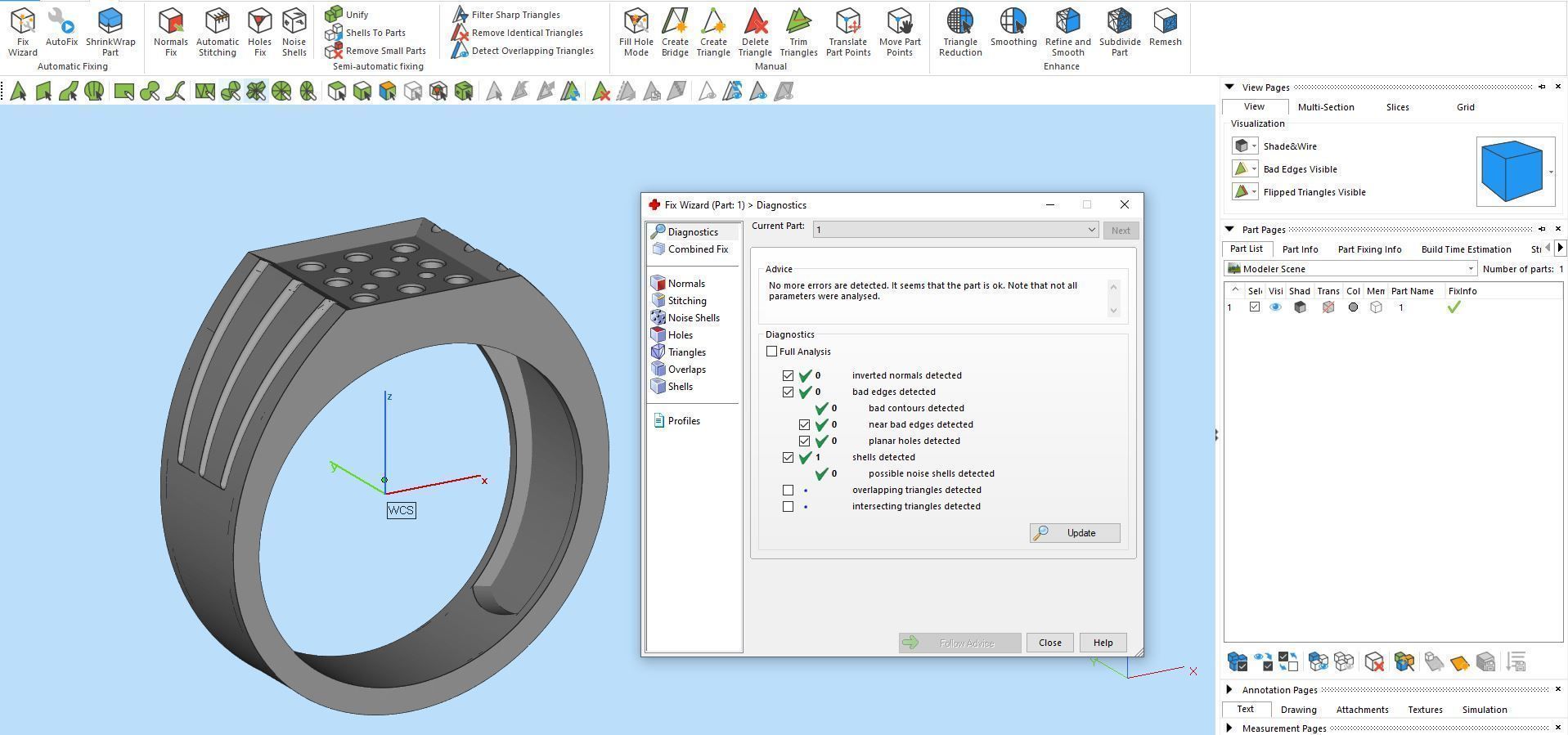Open Help in Fix Wizard

pyautogui.click(x=1103, y=643)
